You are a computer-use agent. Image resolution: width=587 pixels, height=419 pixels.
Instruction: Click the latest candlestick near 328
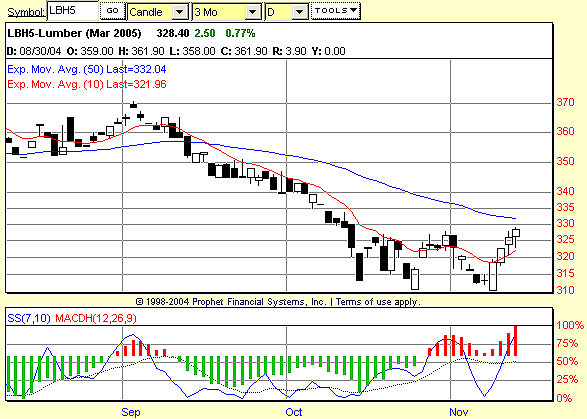(516, 233)
